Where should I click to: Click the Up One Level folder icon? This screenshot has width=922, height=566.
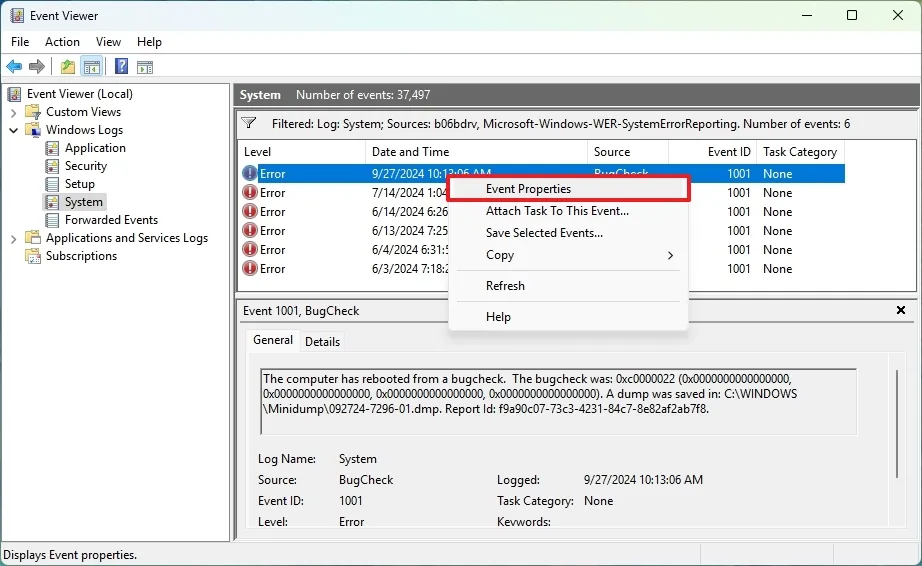coord(67,67)
